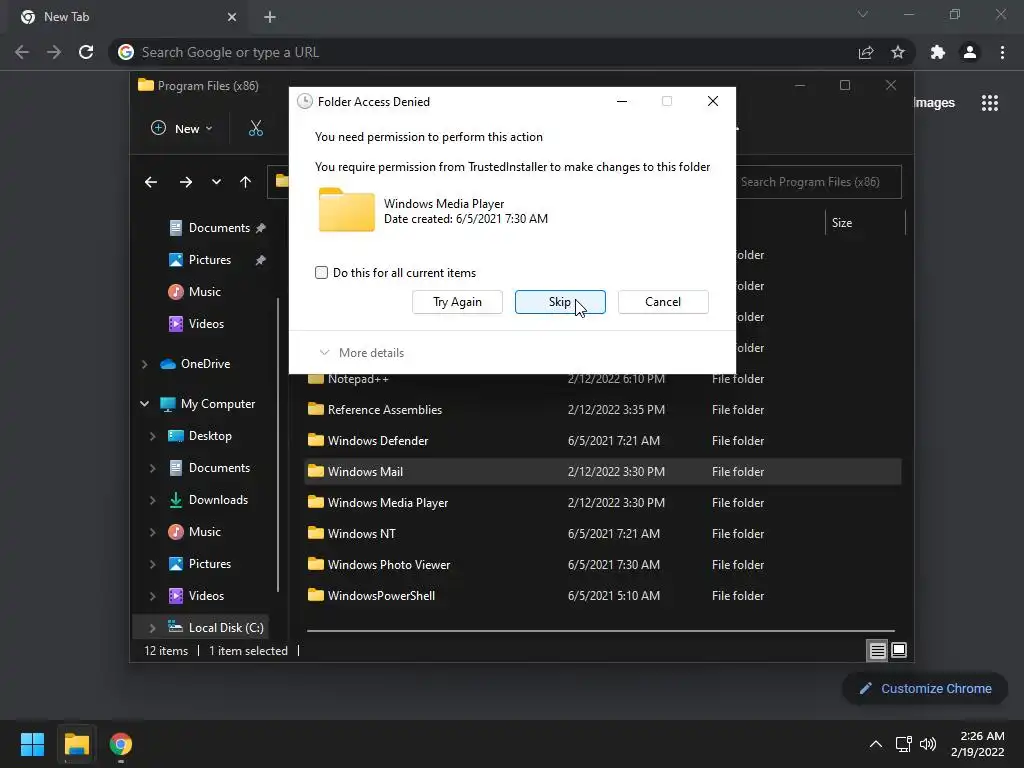Image resolution: width=1024 pixels, height=768 pixels.
Task: Click Chrome back arrow
Action: coord(22,52)
